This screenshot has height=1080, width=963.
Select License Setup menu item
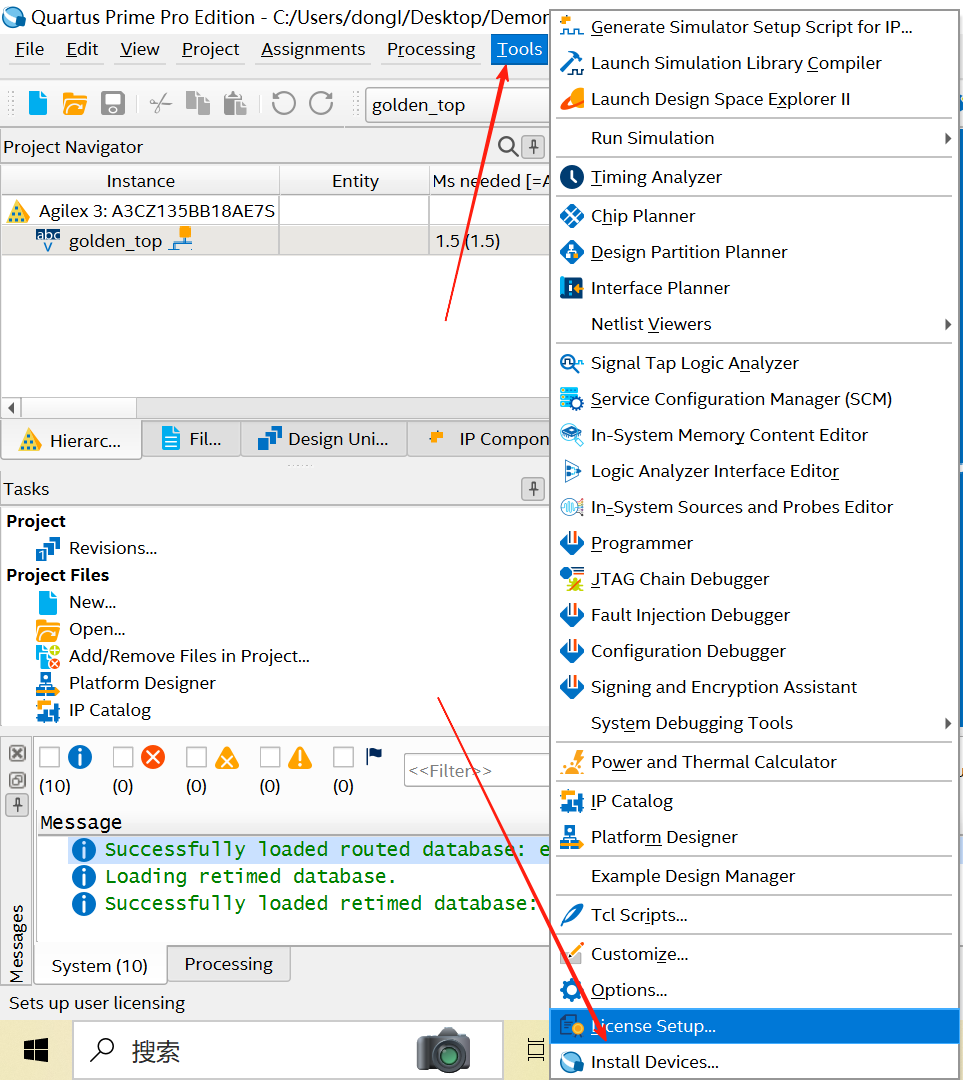[x=754, y=1026]
